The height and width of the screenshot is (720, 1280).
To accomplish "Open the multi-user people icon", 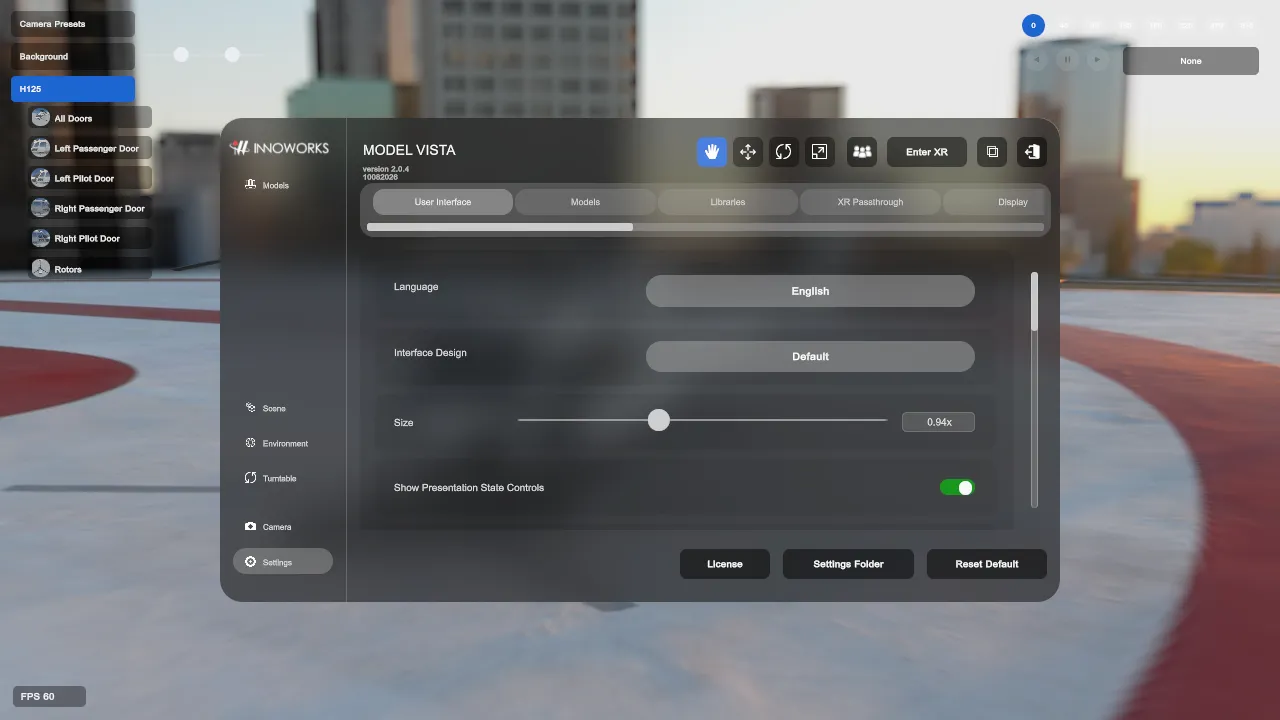I will pos(862,152).
